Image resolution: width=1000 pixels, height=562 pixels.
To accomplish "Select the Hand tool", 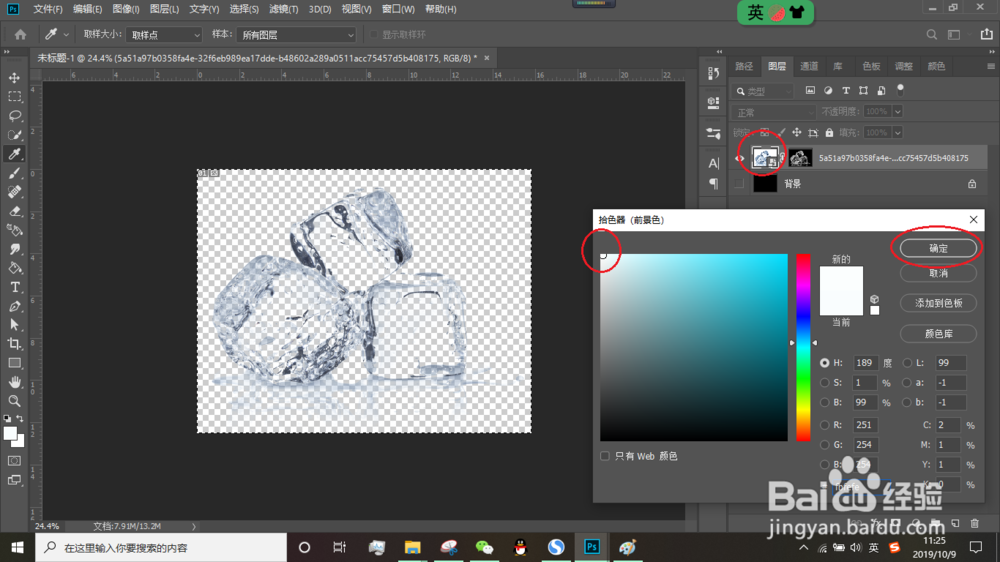I will [14, 381].
